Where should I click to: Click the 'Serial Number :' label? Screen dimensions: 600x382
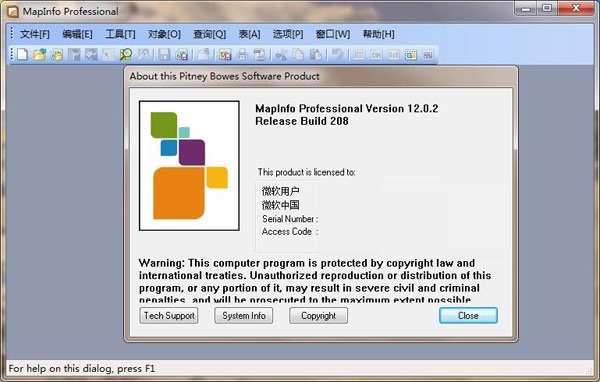290,219
